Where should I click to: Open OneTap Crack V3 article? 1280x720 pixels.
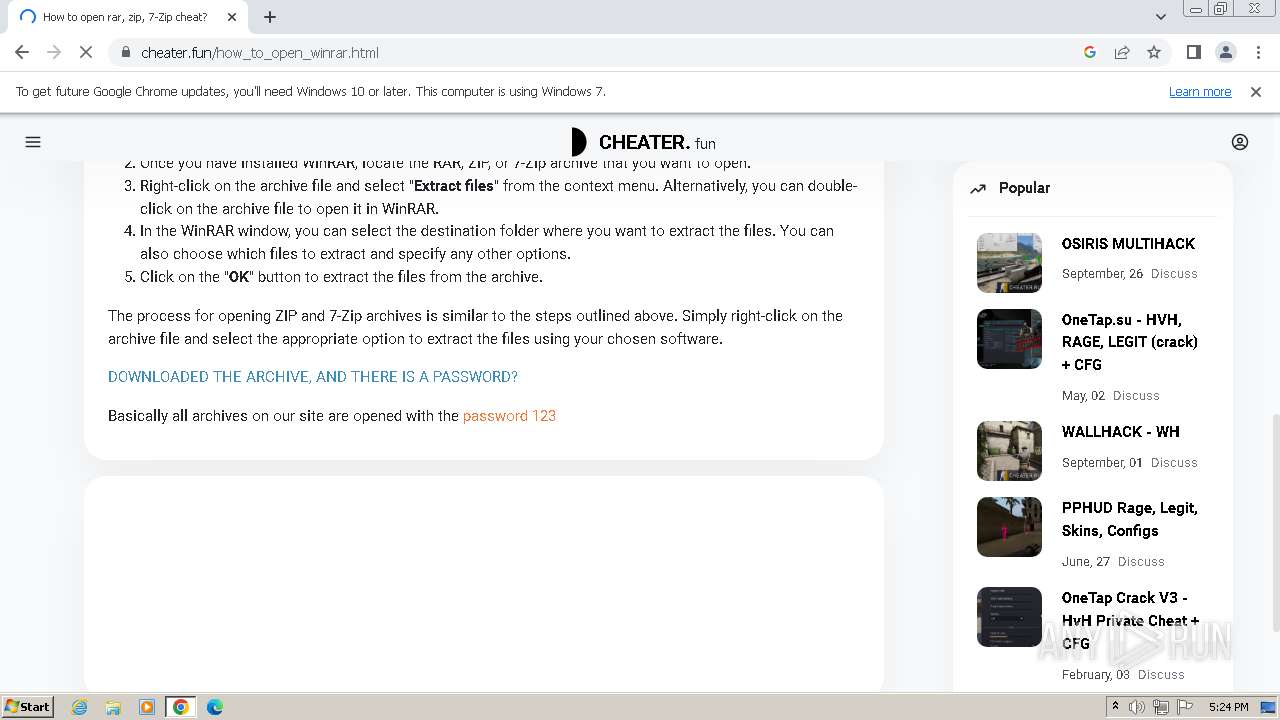tap(1130, 620)
